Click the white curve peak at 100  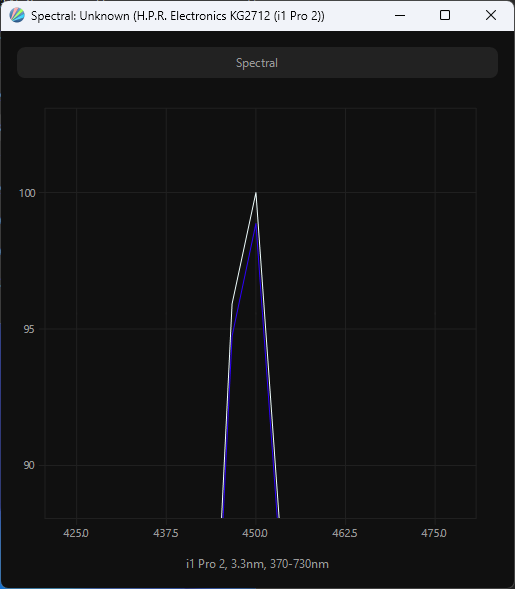pyautogui.click(x=256, y=193)
